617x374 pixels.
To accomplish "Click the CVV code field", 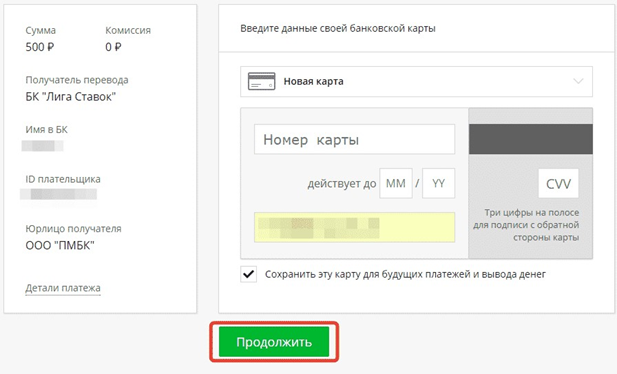I will 558,183.
